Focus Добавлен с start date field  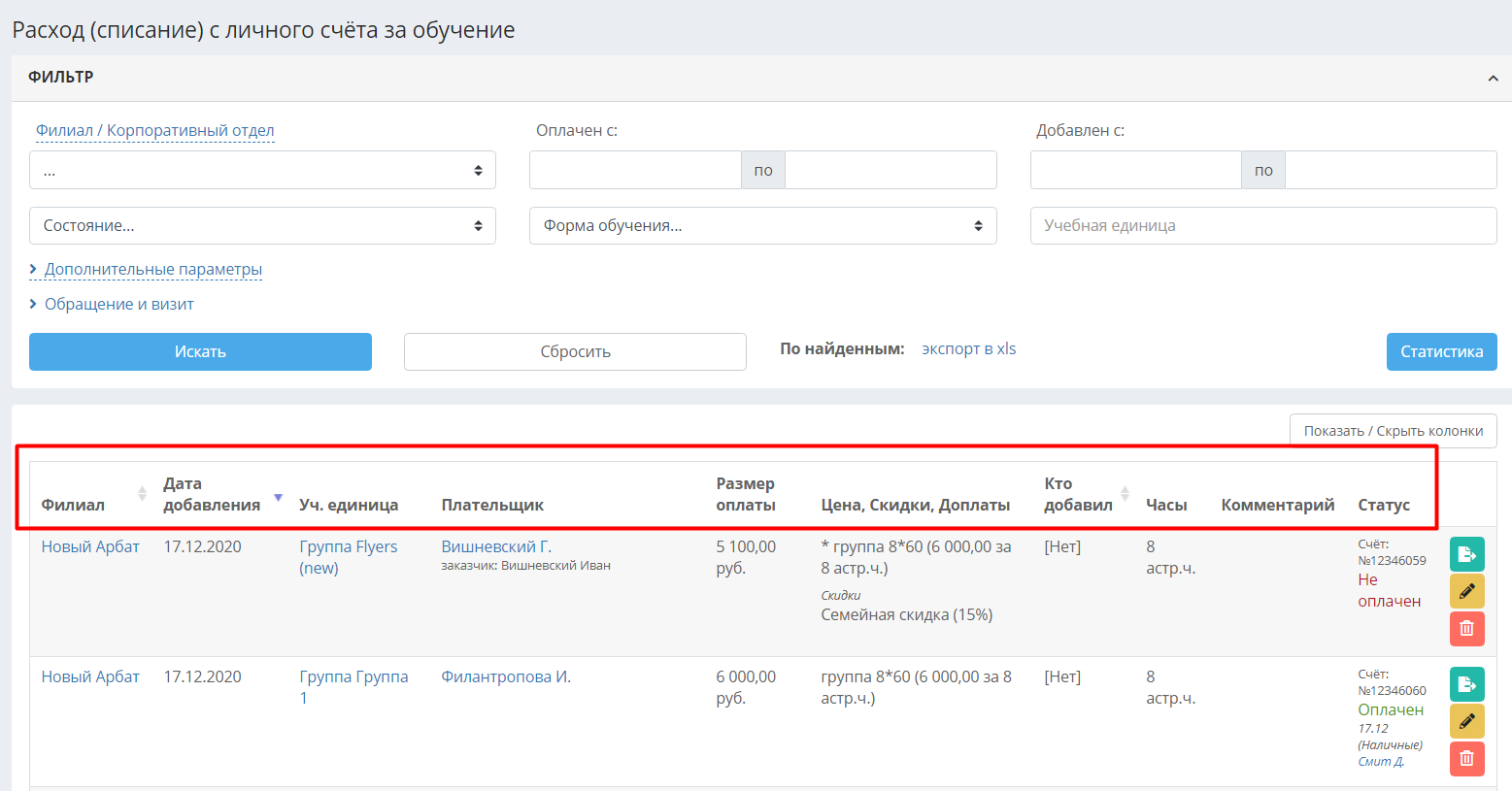coord(1135,170)
